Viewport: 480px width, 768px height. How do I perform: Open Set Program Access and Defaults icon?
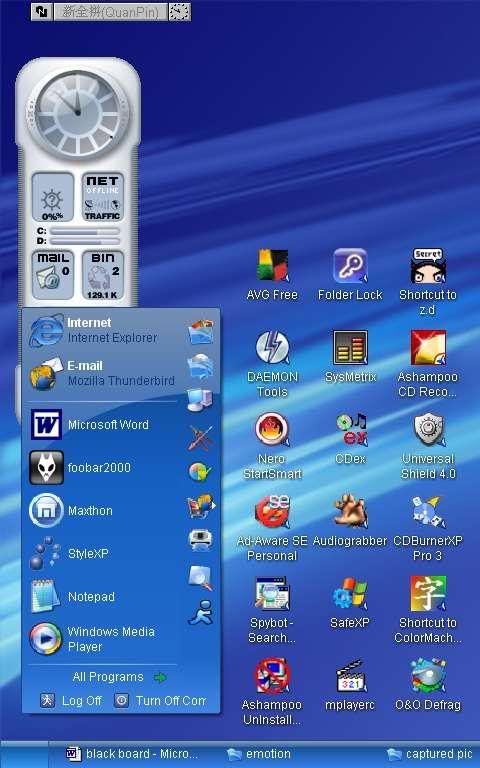[200, 472]
